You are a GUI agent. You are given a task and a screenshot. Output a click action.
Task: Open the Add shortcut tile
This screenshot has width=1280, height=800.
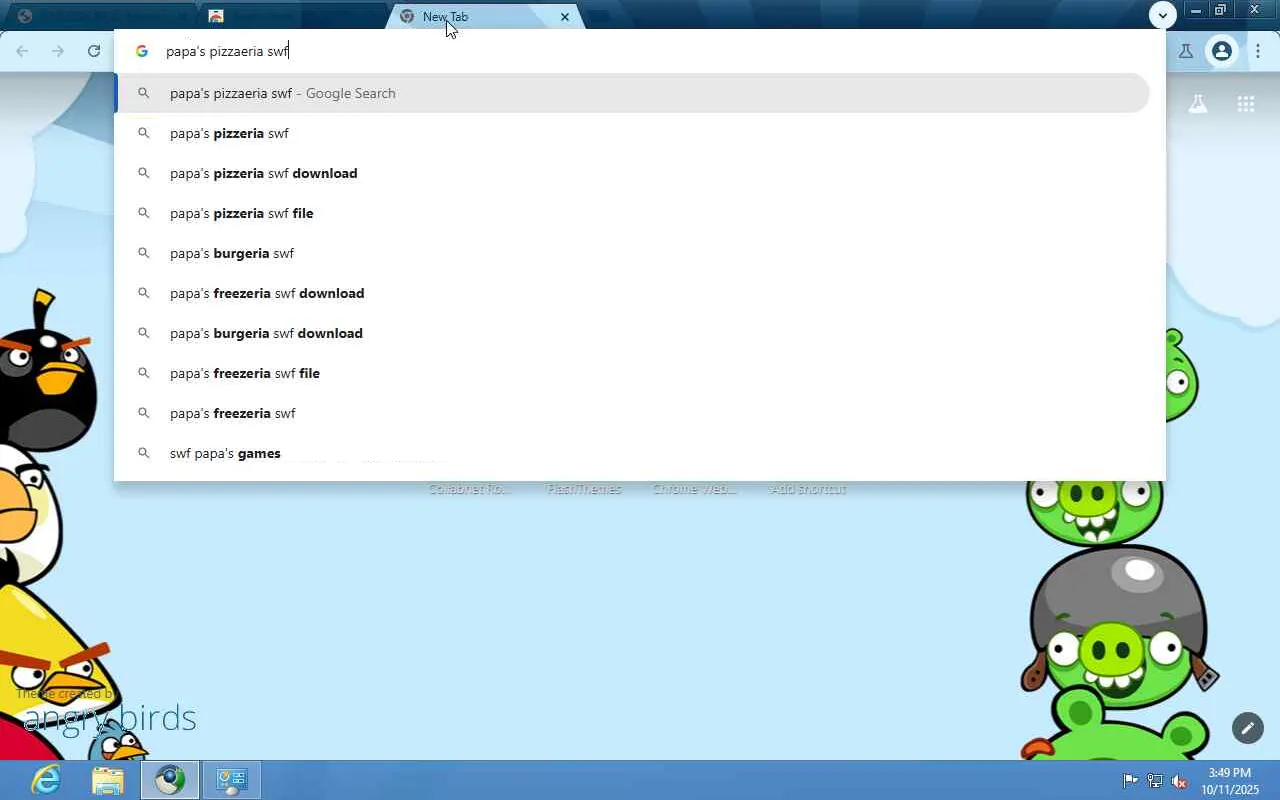pos(808,489)
